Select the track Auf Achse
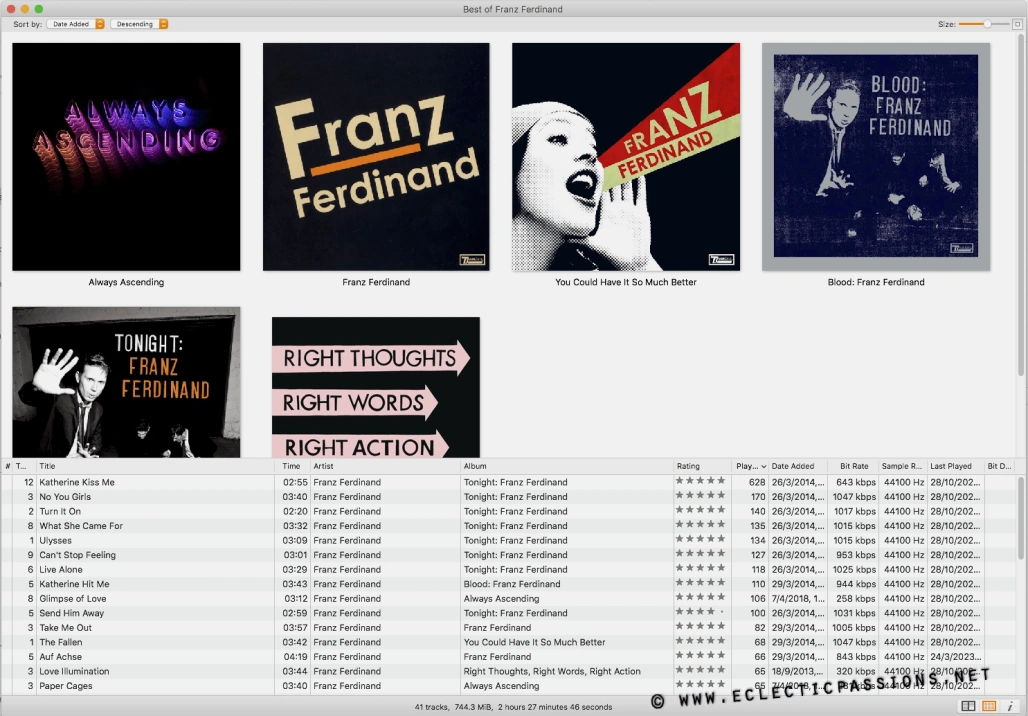This screenshot has height=716, width=1028. (60, 656)
